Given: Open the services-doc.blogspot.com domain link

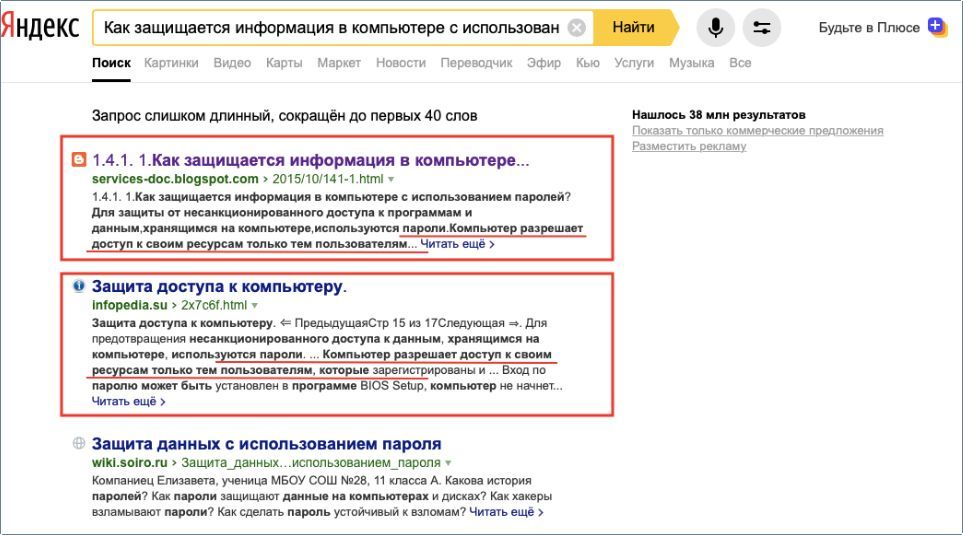Looking at the screenshot, I should (175, 179).
